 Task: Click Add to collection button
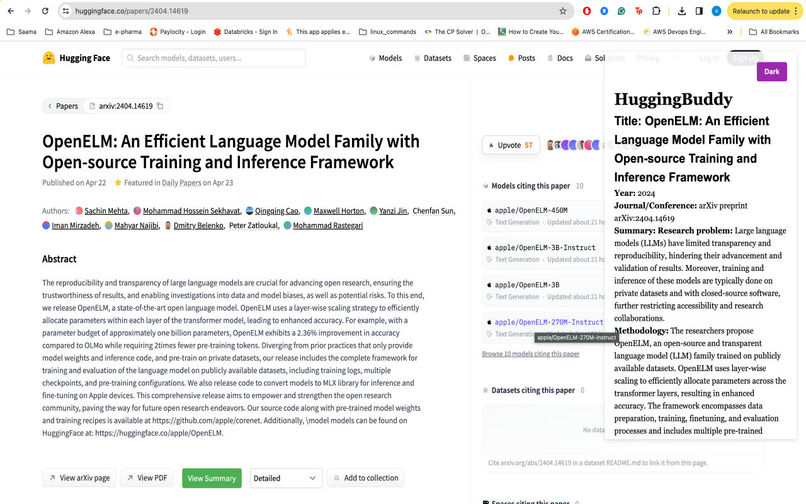point(365,478)
